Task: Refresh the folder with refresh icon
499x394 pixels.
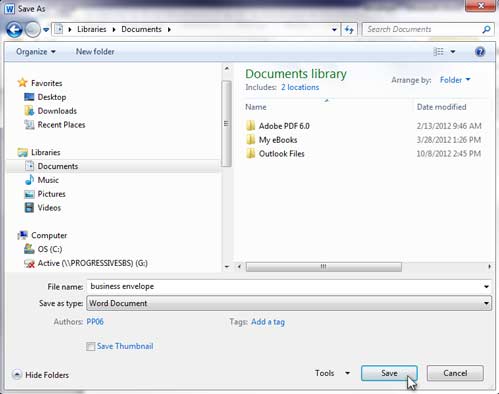Action: point(349,30)
